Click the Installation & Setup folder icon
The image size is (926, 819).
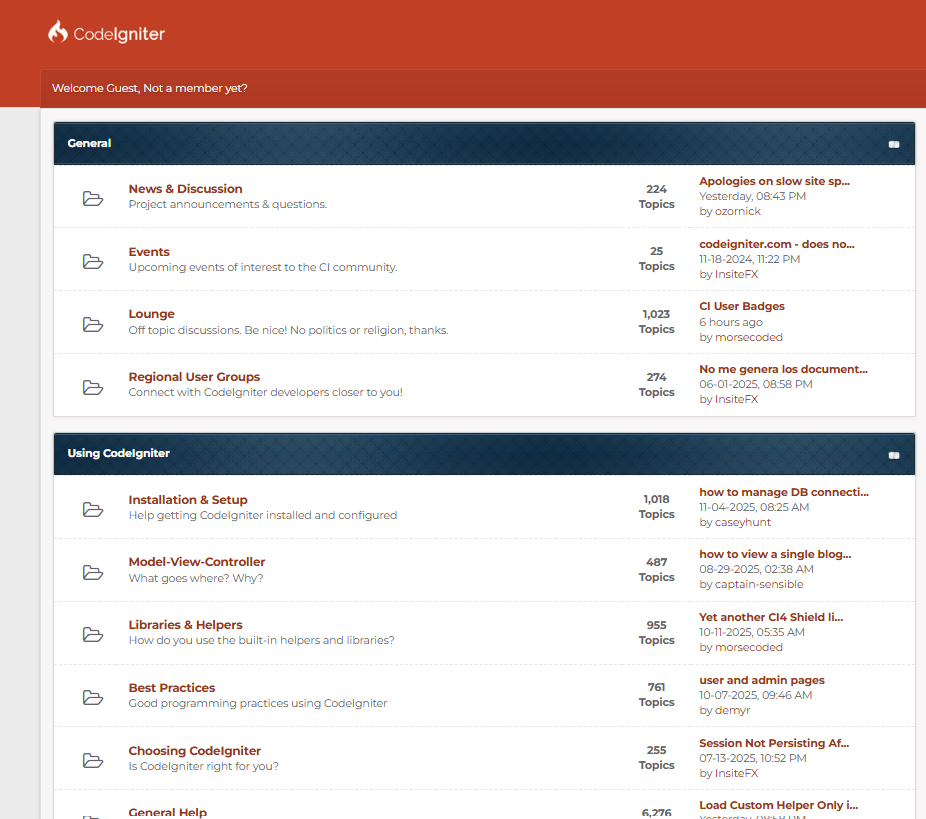coord(93,509)
